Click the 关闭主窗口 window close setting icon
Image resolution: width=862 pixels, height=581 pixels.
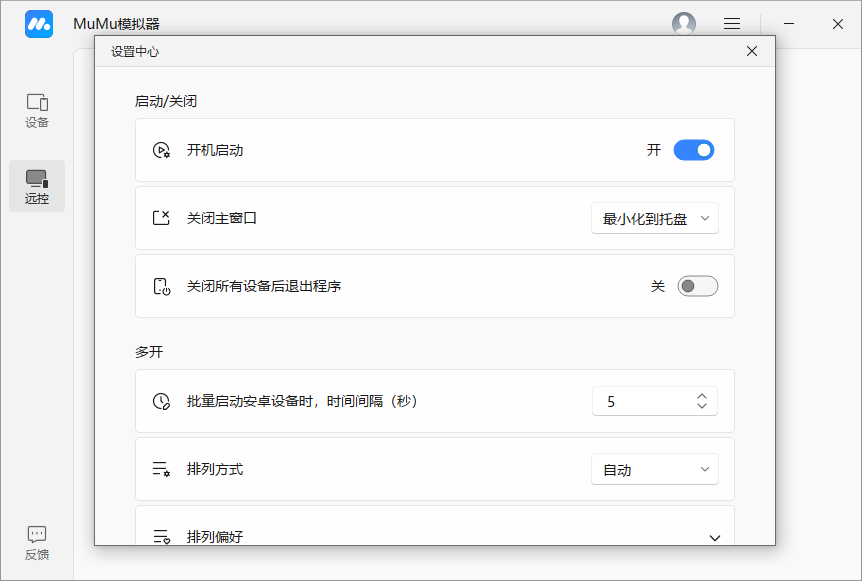pos(161,217)
